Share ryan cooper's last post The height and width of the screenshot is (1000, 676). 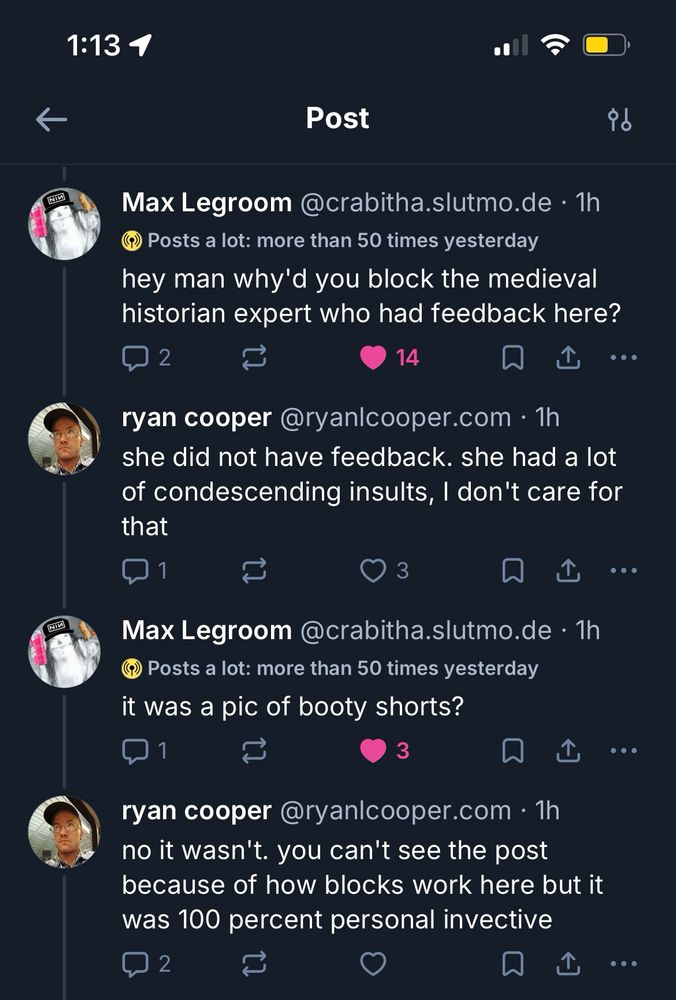click(568, 963)
